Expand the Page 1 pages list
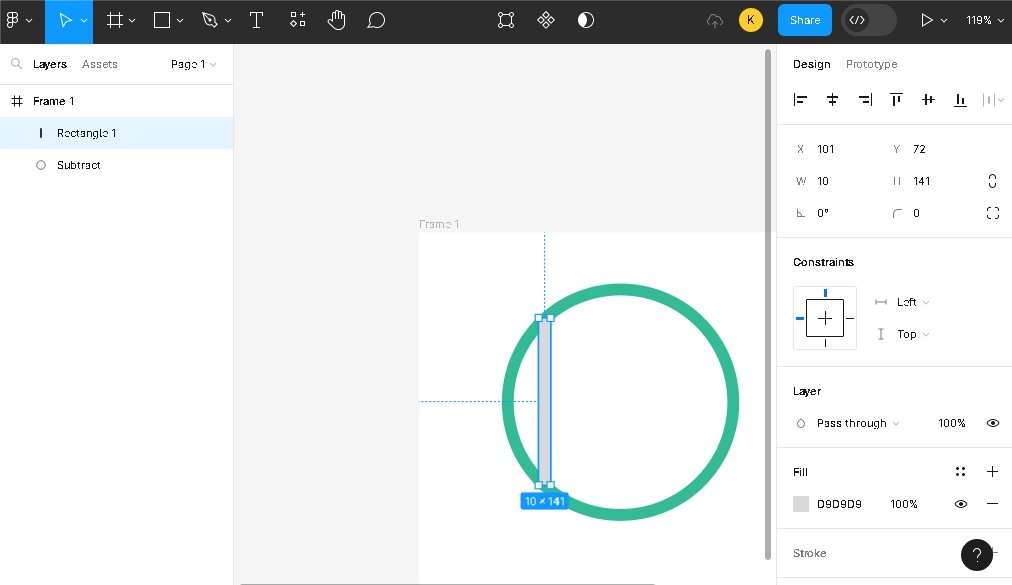The image size is (1012, 585). click(x=193, y=64)
